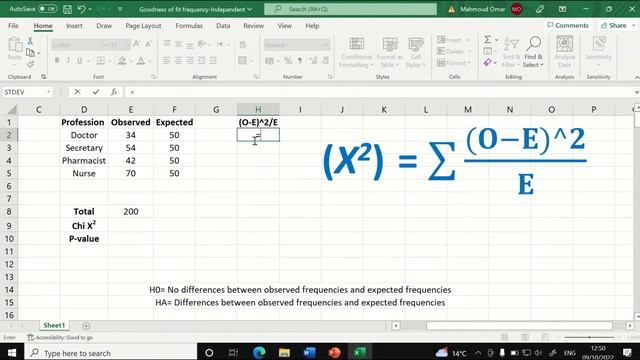Open the File menu
The height and width of the screenshot is (360, 640).
[x=13, y=26]
